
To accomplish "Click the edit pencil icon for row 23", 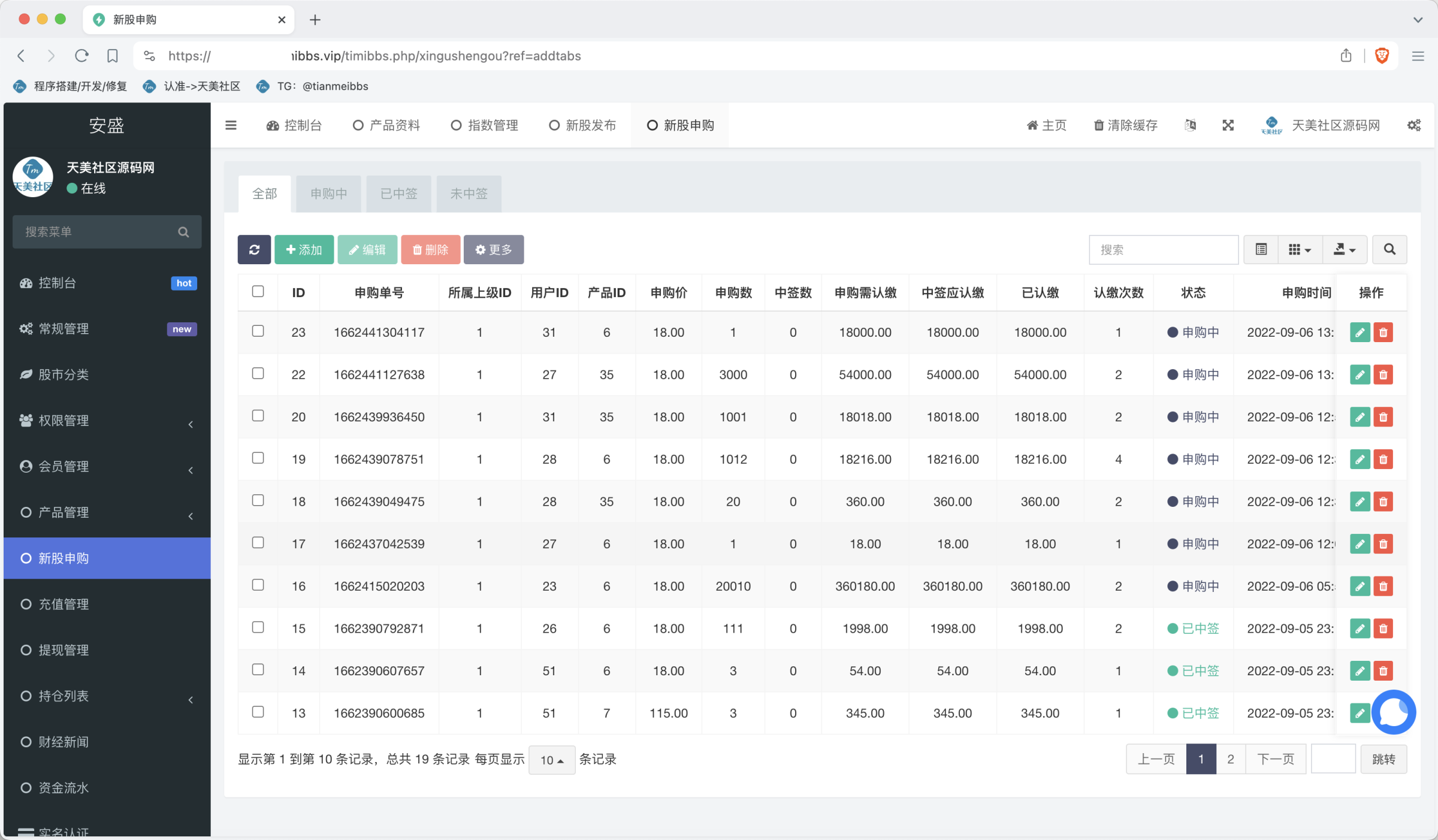I will point(1360,333).
